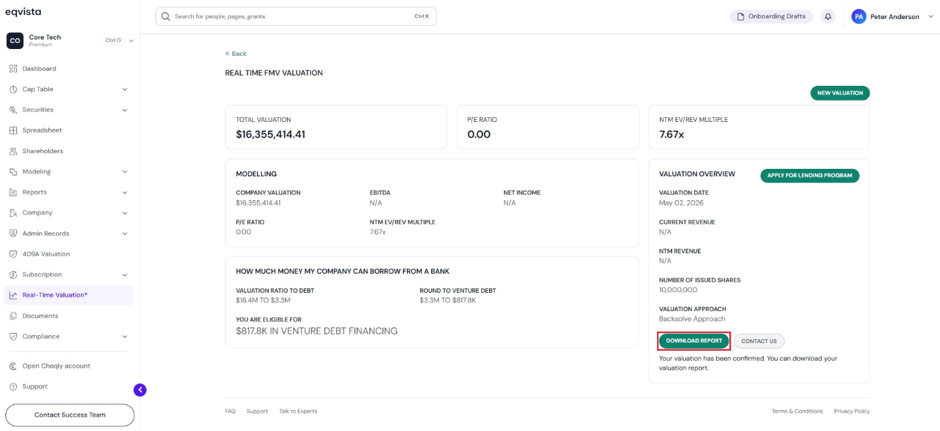Click the Subscription sidebar icon
The width and height of the screenshot is (940, 431).
(13, 275)
